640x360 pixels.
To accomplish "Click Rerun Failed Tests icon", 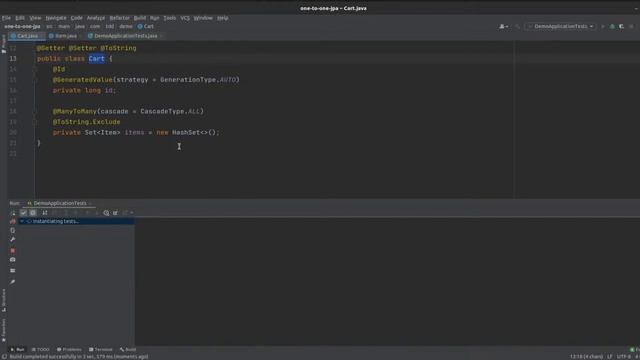I will pos(13,221).
